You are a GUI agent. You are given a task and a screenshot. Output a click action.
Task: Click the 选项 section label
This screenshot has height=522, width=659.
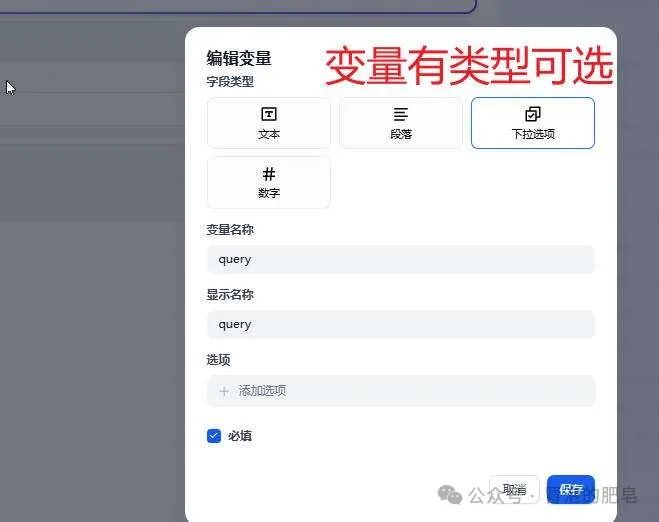[219, 360]
